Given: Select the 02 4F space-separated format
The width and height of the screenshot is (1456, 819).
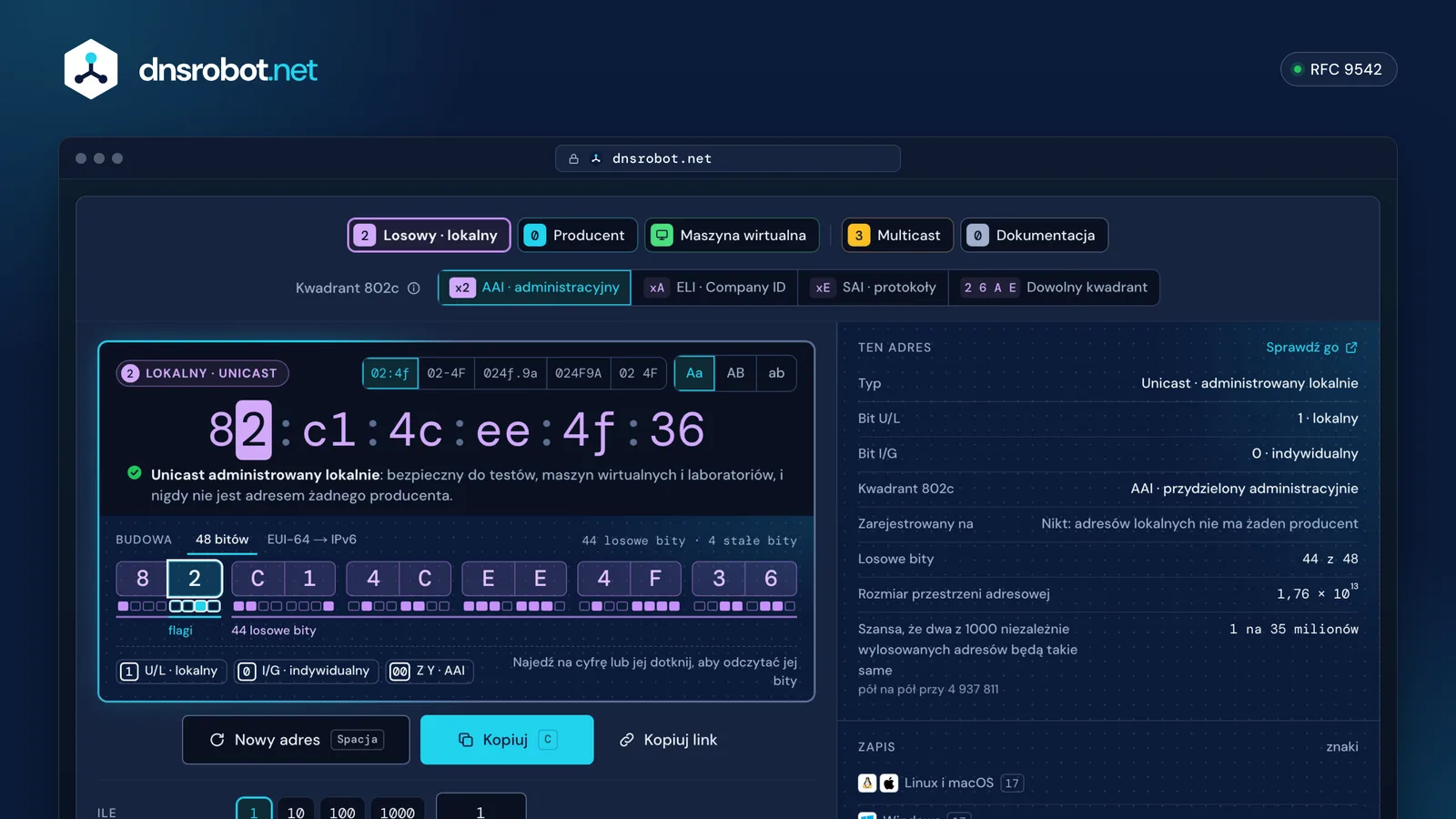Looking at the screenshot, I should click(x=638, y=373).
